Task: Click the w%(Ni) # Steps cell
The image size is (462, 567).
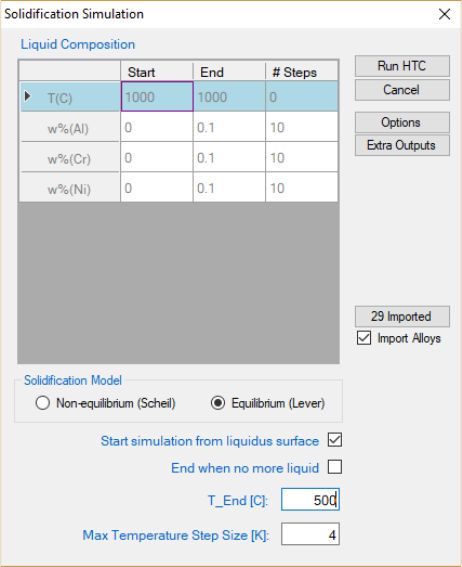Action: pyautogui.click(x=301, y=188)
